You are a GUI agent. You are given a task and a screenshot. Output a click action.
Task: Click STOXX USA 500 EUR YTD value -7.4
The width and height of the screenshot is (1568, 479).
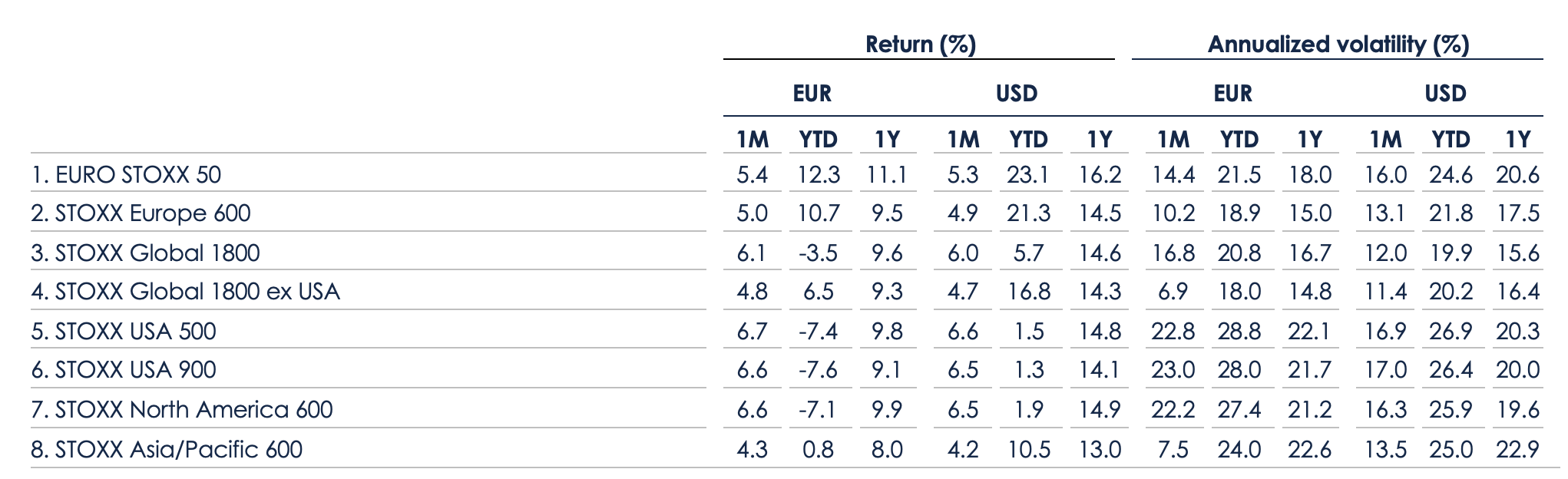point(819,332)
